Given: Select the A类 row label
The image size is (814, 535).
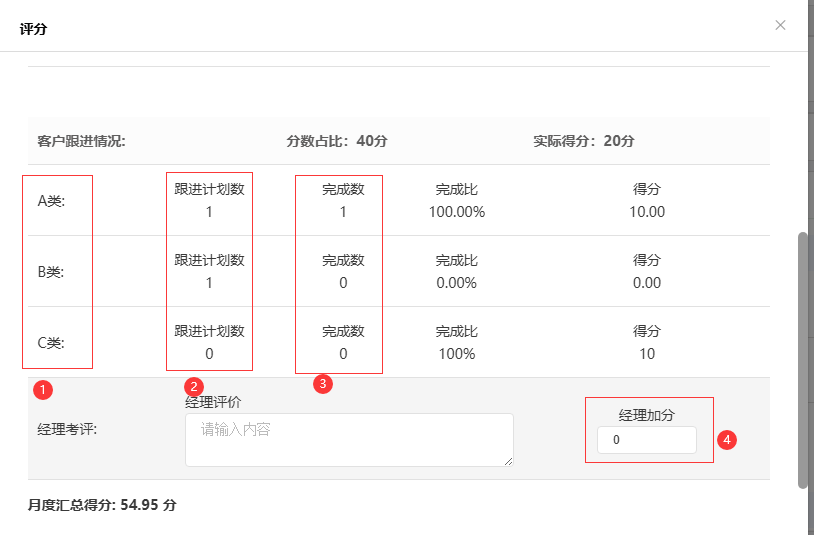Looking at the screenshot, I should click(x=51, y=201).
